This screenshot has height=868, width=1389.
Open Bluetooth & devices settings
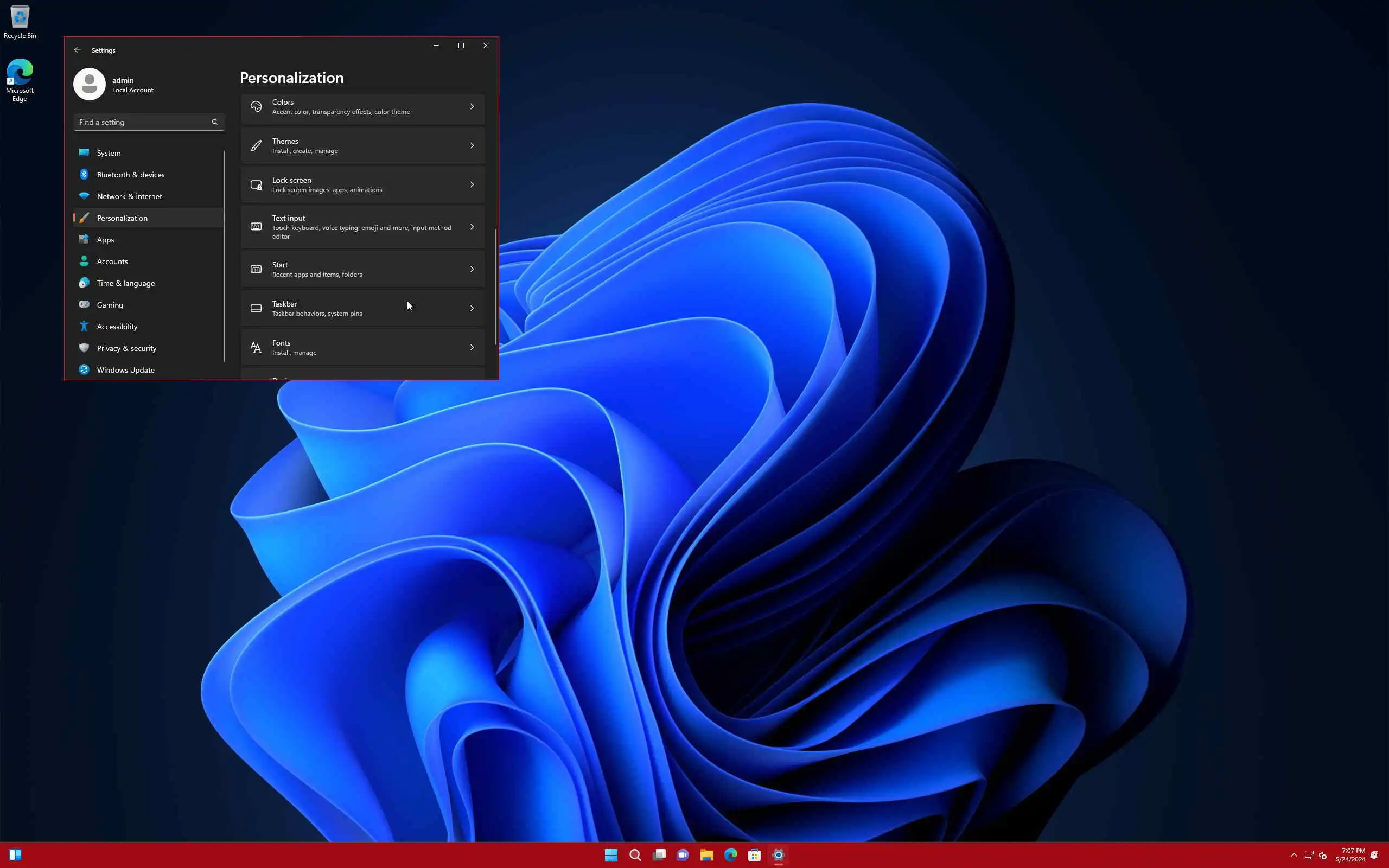pyautogui.click(x=130, y=175)
